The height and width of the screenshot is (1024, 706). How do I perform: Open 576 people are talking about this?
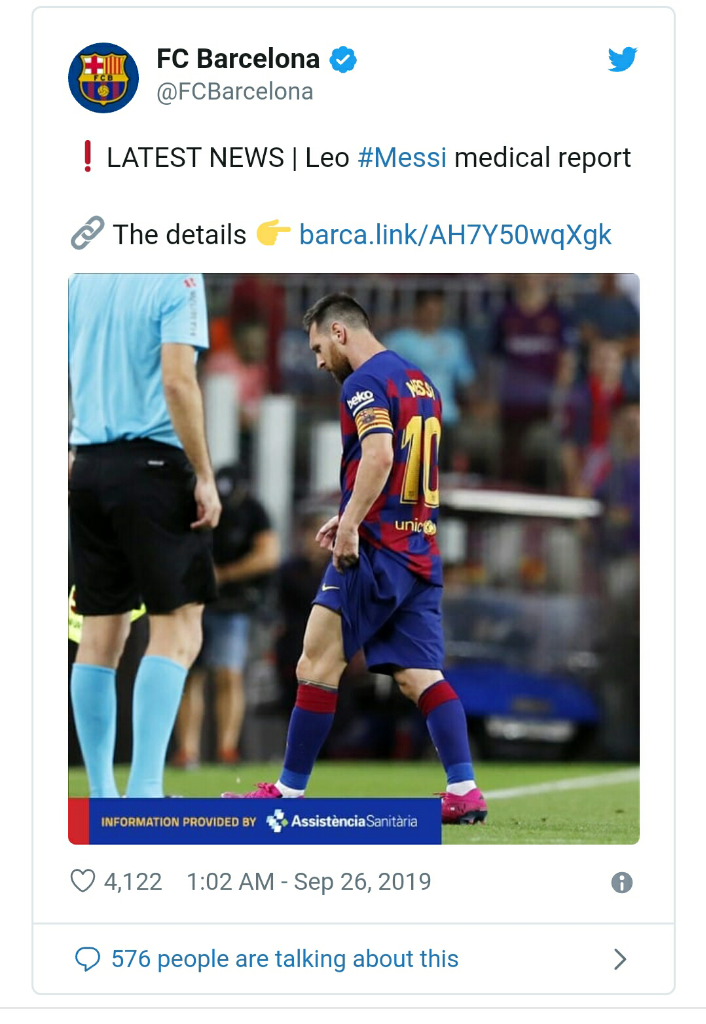(285, 959)
